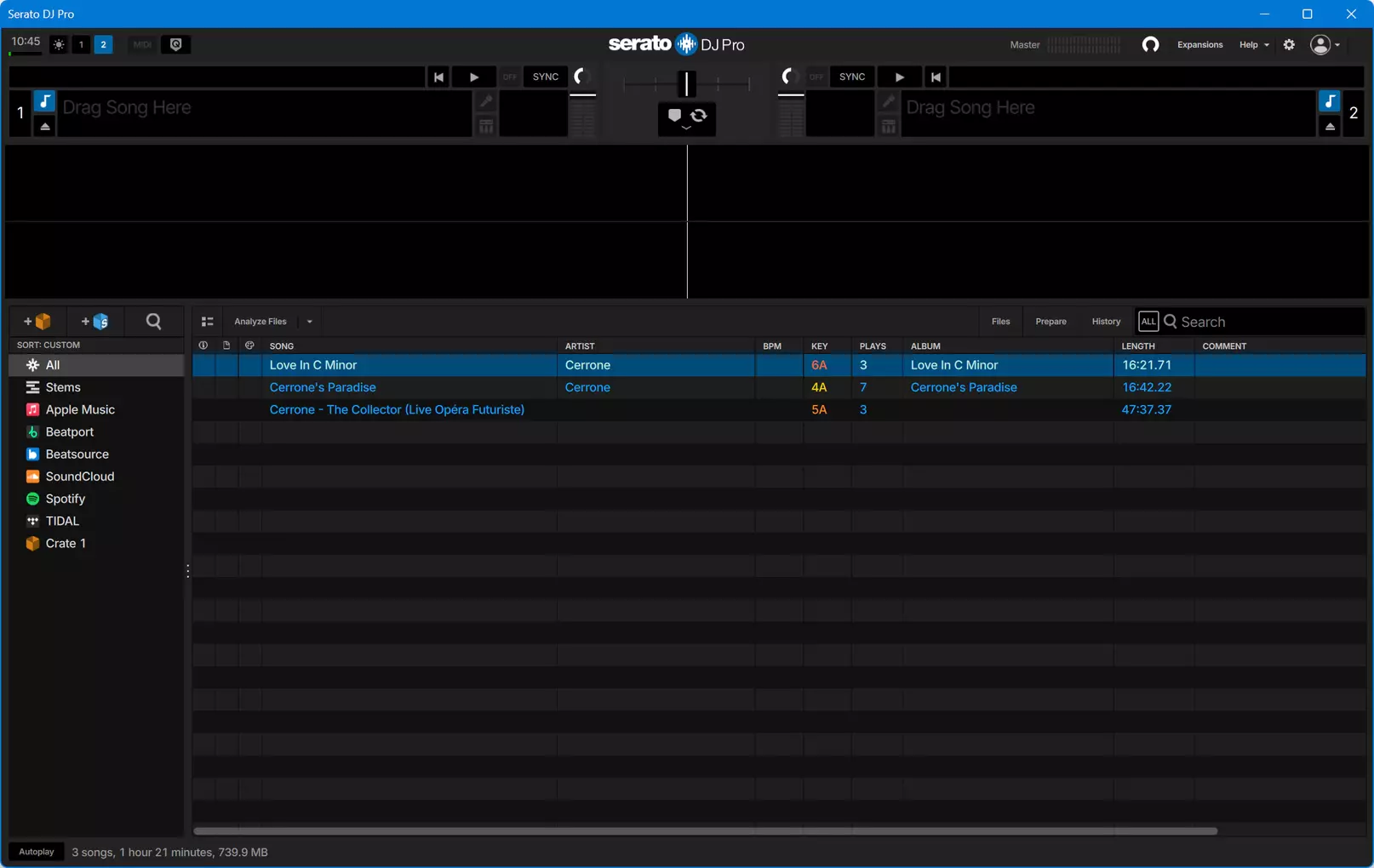Select Crate 1 in the sidebar
The width and height of the screenshot is (1374, 868).
(x=96, y=543)
